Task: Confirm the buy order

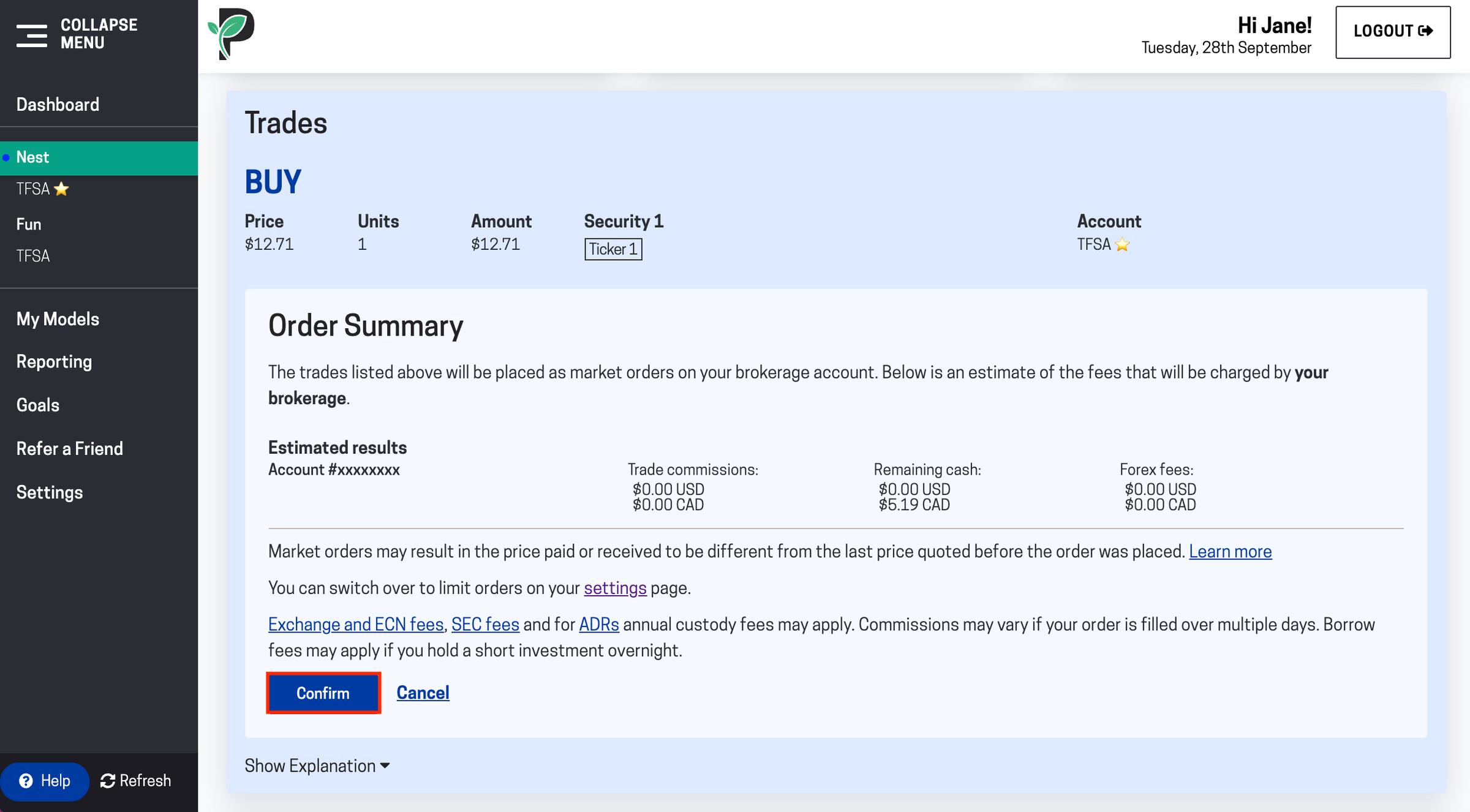Action: (x=323, y=693)
